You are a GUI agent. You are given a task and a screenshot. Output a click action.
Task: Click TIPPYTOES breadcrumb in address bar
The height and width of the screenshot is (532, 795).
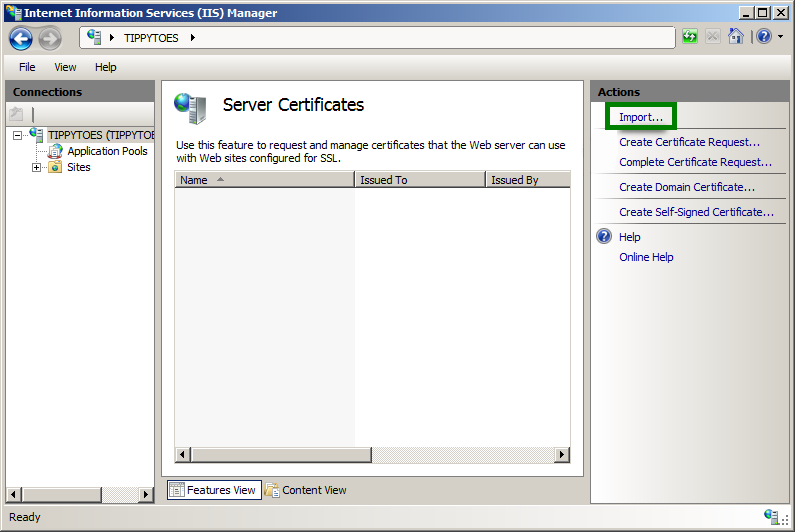pos(151,38)
